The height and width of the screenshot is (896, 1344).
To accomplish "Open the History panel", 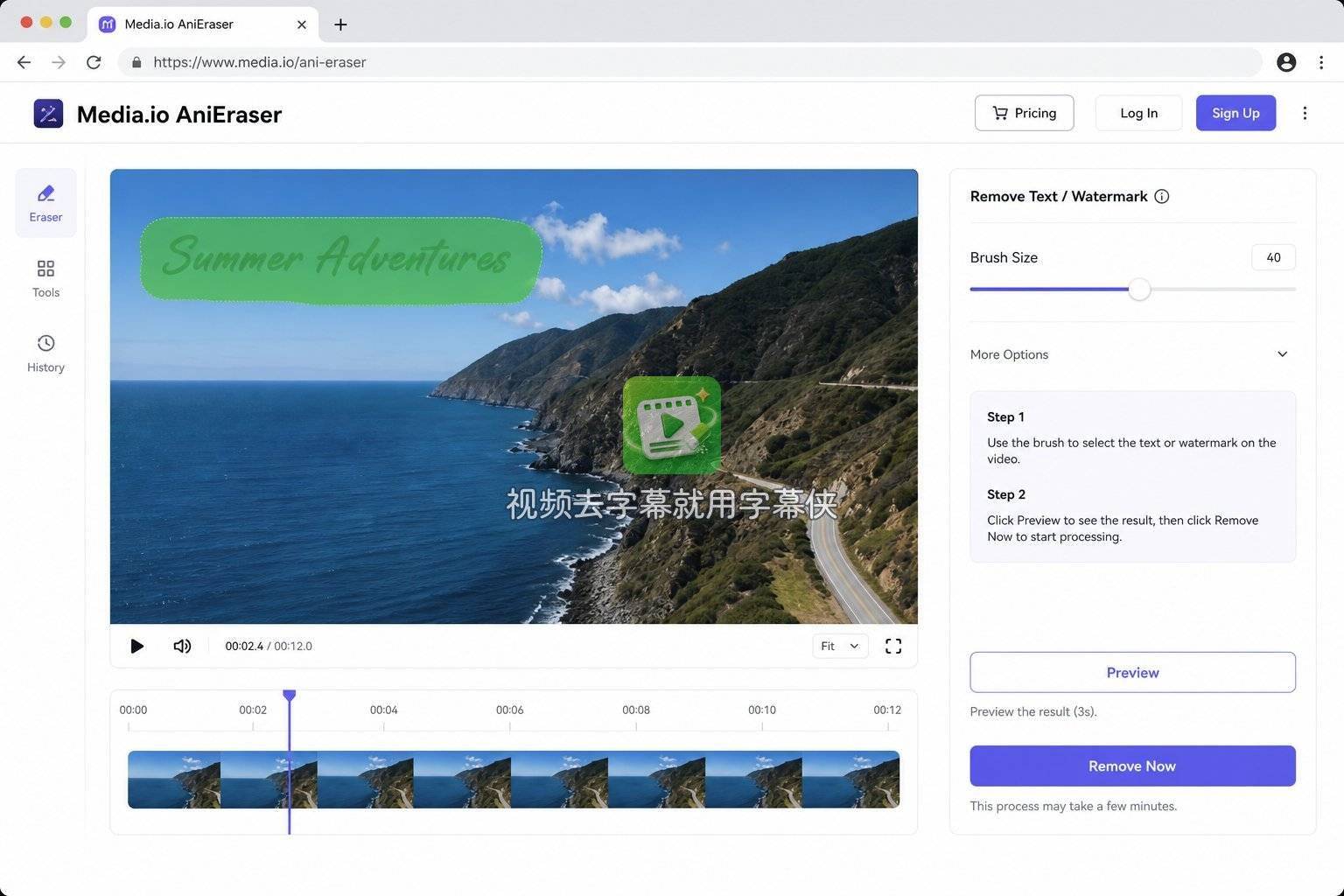I will coord(45,353).
